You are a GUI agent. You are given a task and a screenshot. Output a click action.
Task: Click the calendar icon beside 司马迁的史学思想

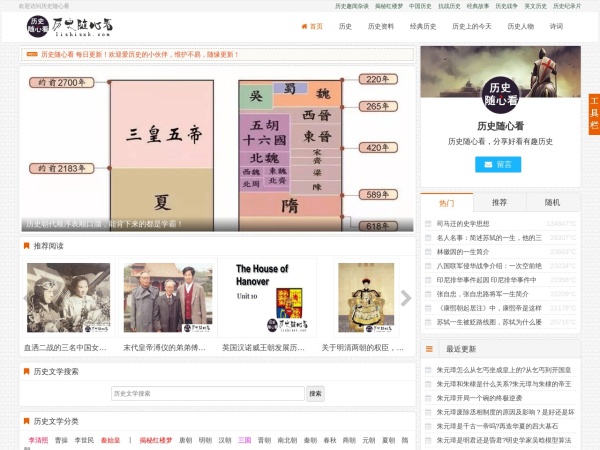[429, 223]
